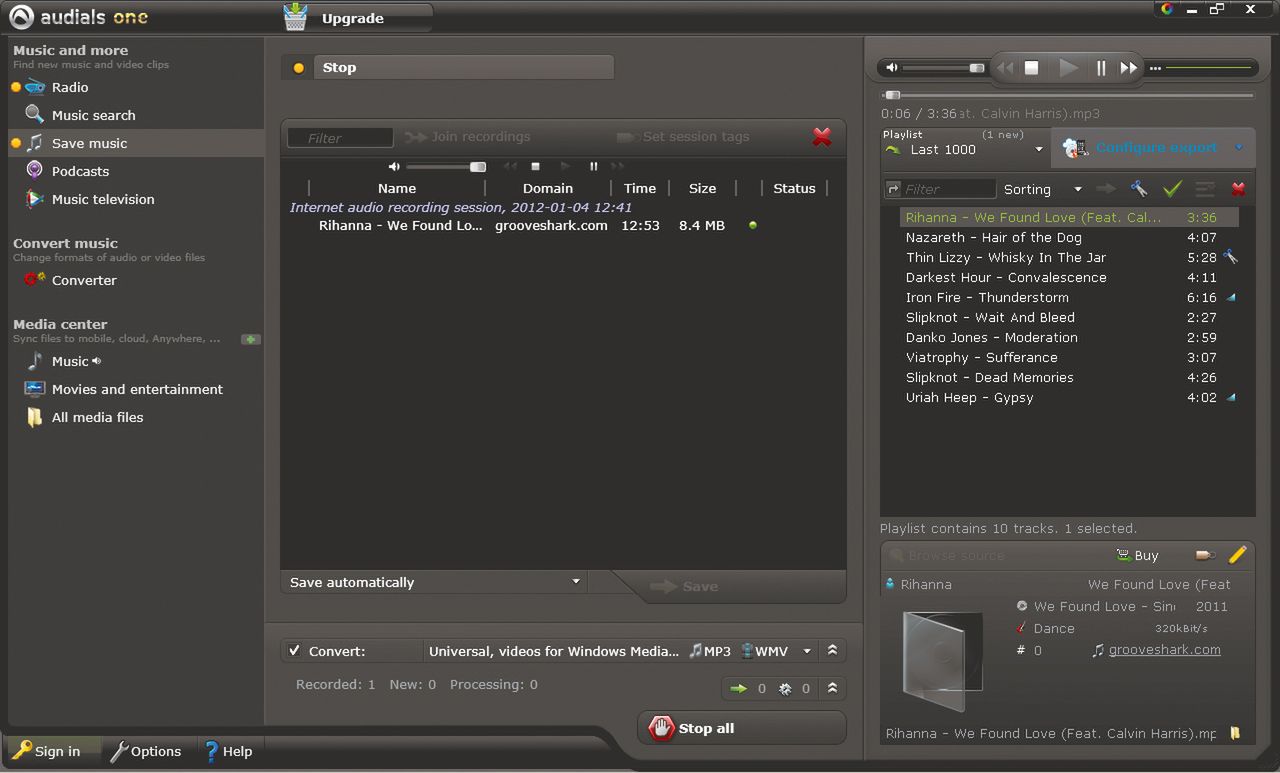Image resolution: width=1280 pixels, height=773 pixels.
Task: Click the recording list Filter field
Action: pos(340,138)
